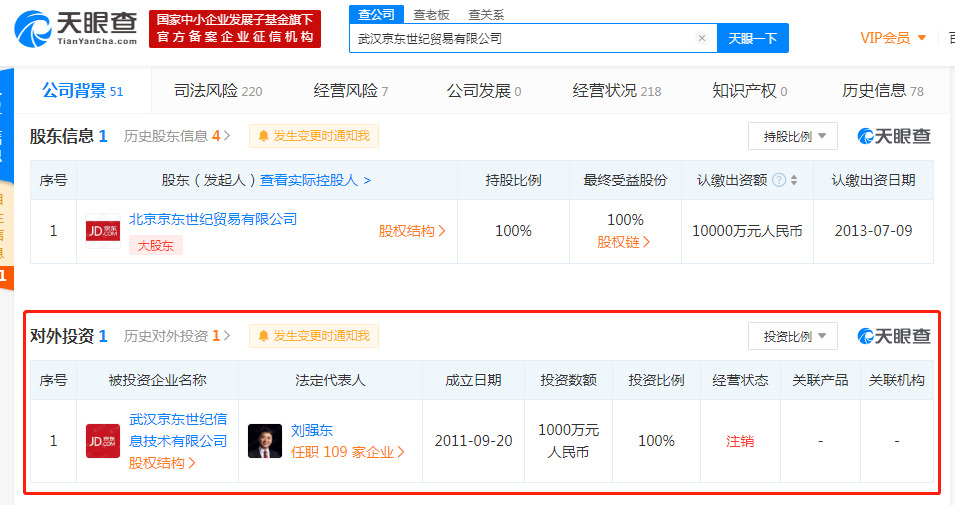Open 武汉京东世纪信息技术有限公司 link
Screen dimensions: 955x505
[178, 429]
